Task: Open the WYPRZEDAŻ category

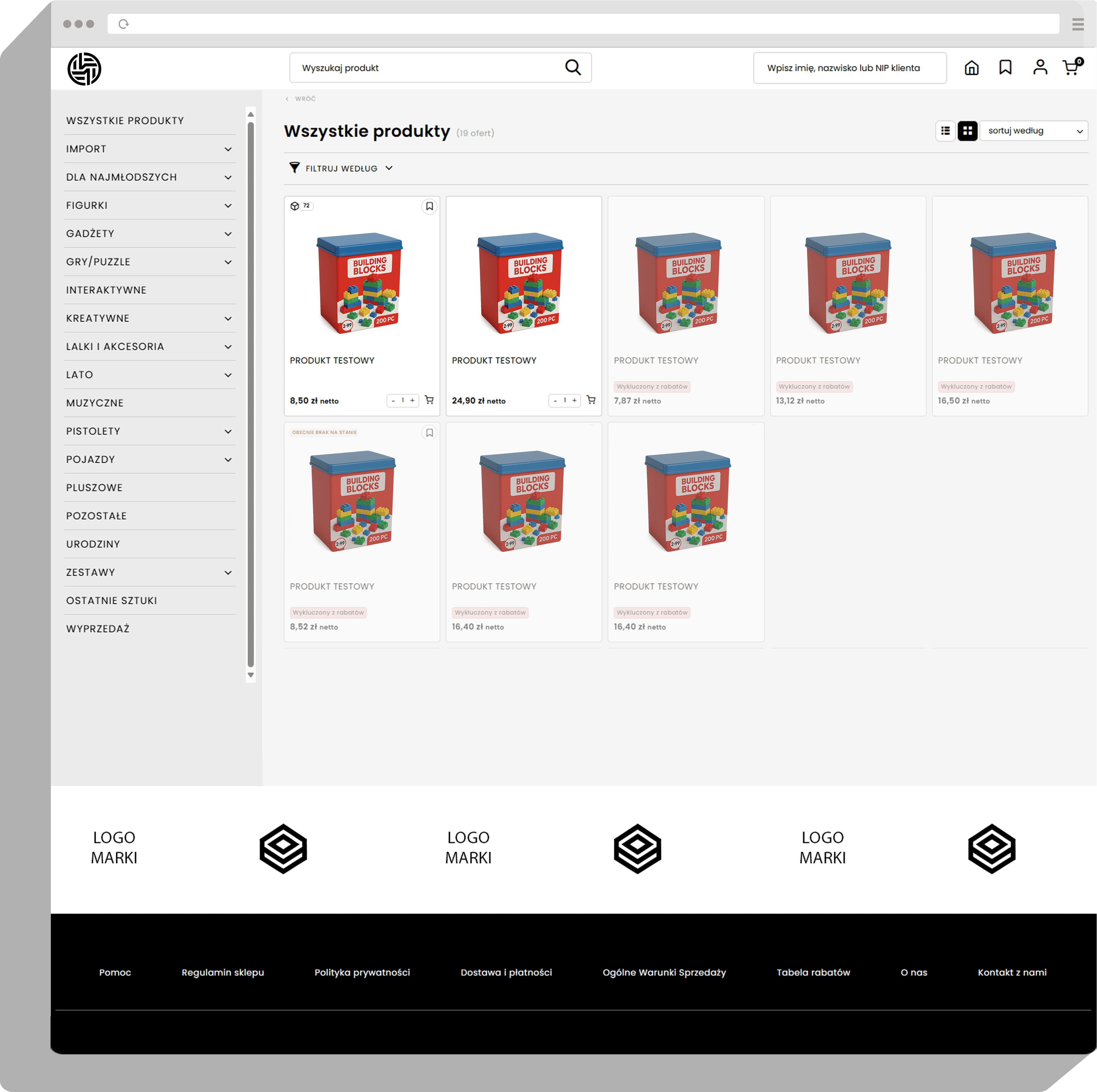Action: pos(98,628)
